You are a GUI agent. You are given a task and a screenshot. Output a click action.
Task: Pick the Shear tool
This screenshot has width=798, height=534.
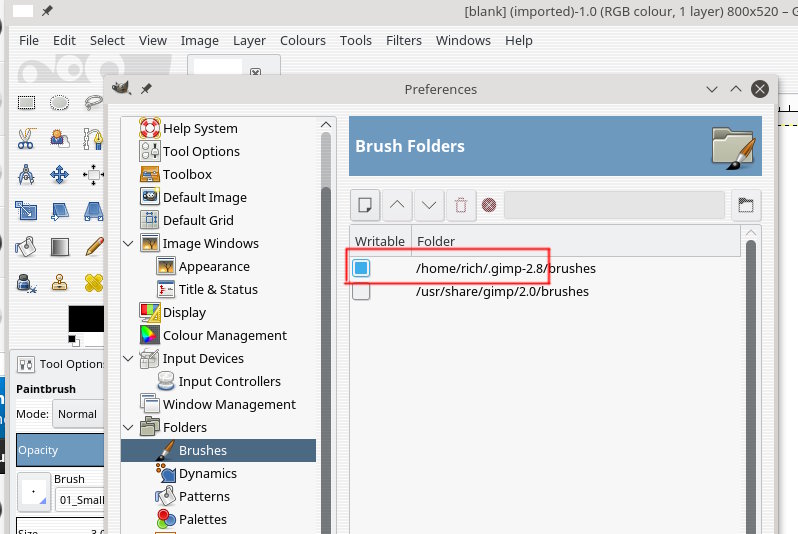coord(60,211)
